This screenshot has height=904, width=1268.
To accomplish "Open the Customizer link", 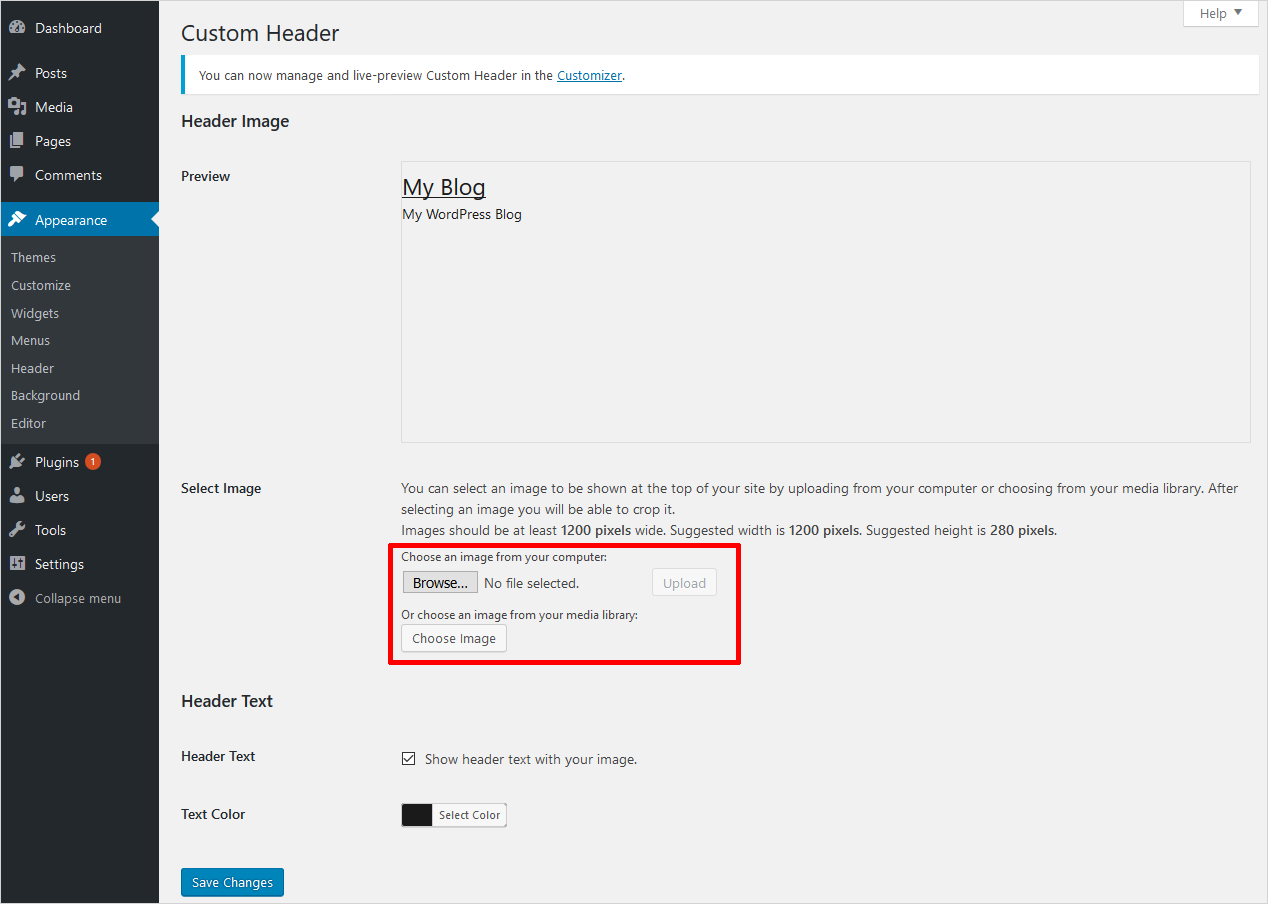I will click(589, 75).
